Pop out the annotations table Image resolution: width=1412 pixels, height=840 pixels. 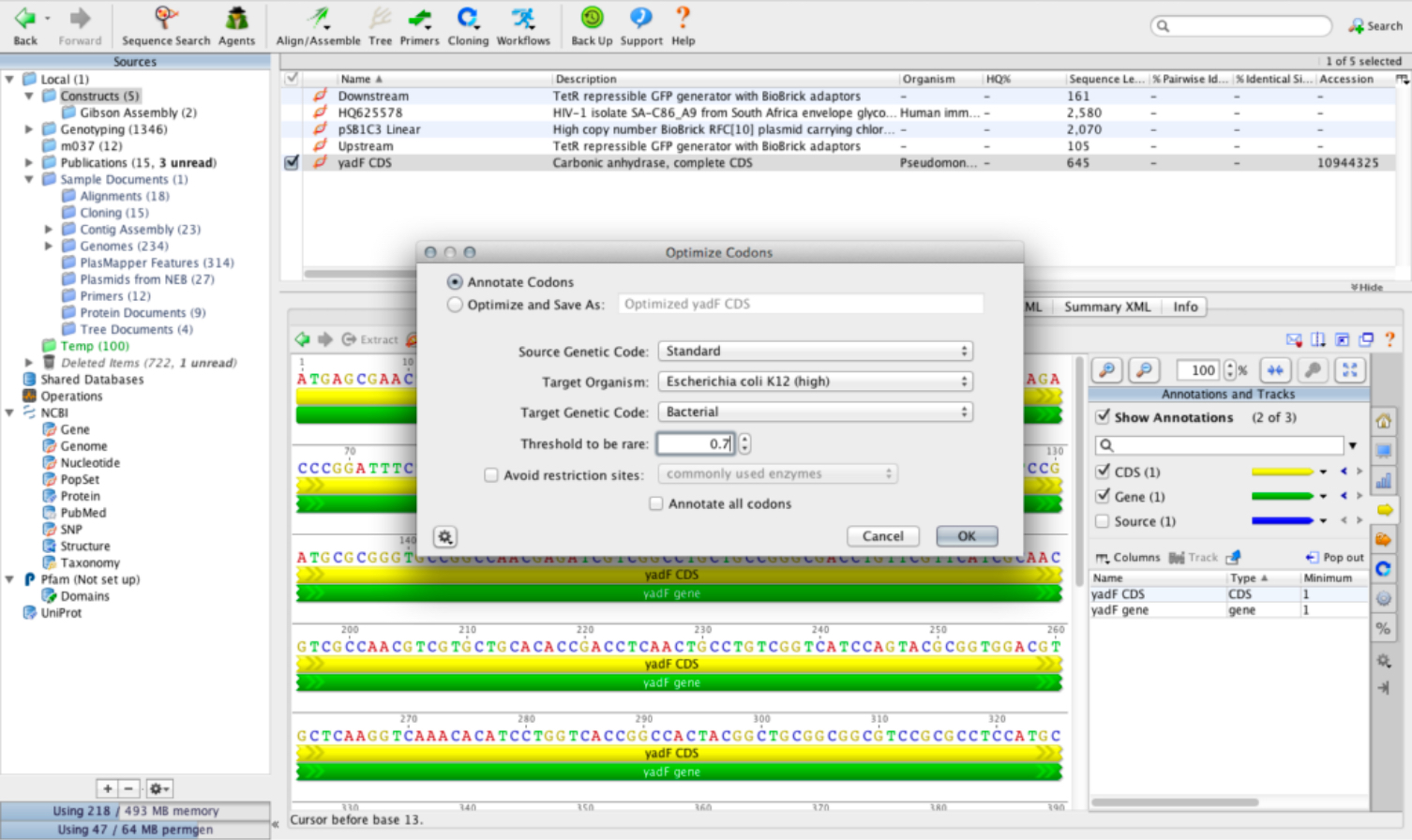click(1334, 557)
